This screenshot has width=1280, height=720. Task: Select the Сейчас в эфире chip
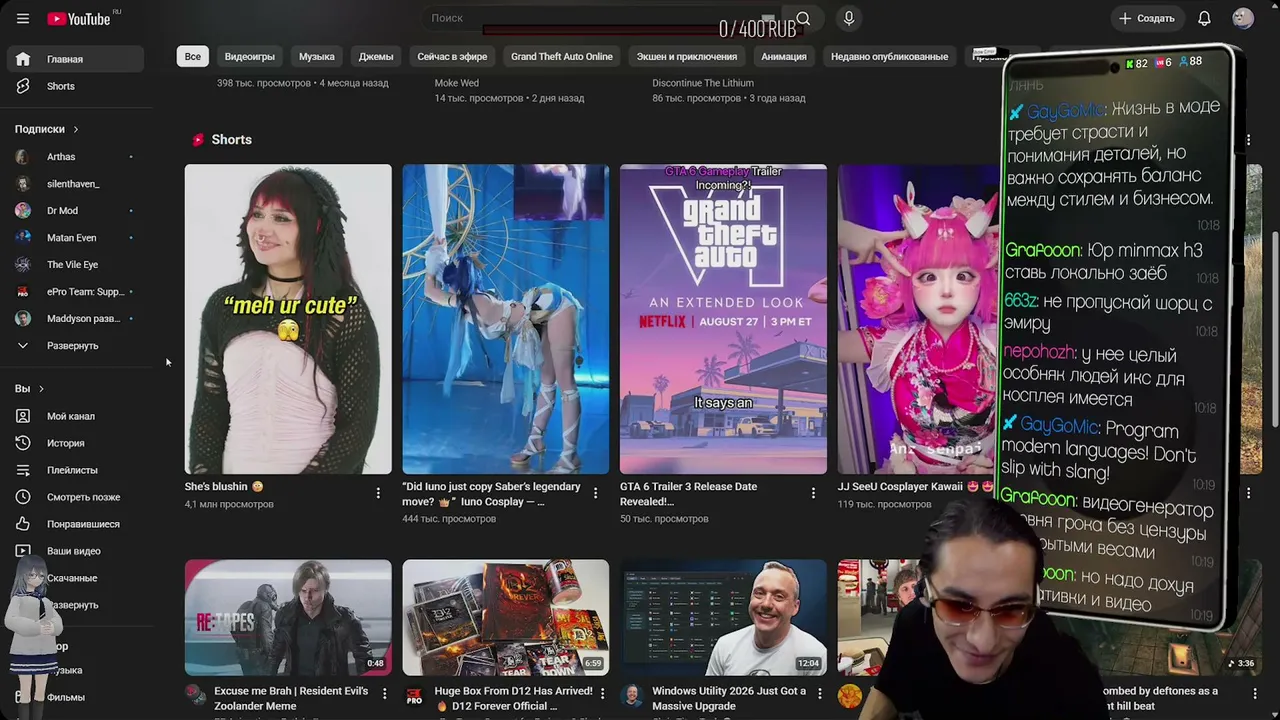click(x=452, y=57)
